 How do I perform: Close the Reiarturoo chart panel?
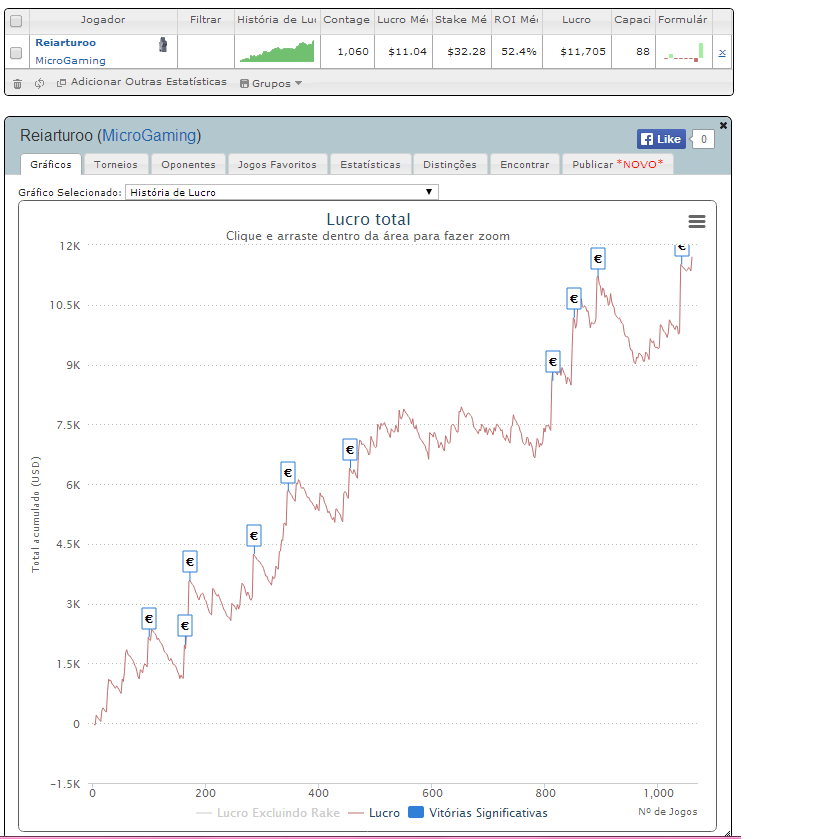pos(723,125)
